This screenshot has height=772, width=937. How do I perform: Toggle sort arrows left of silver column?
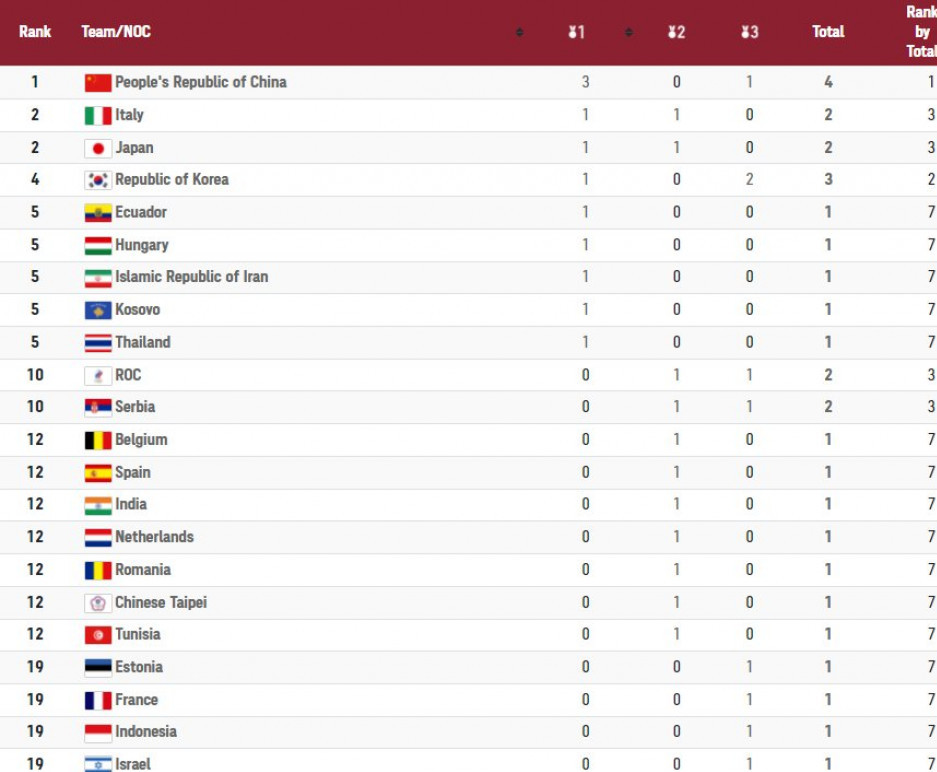click(628, 33)
